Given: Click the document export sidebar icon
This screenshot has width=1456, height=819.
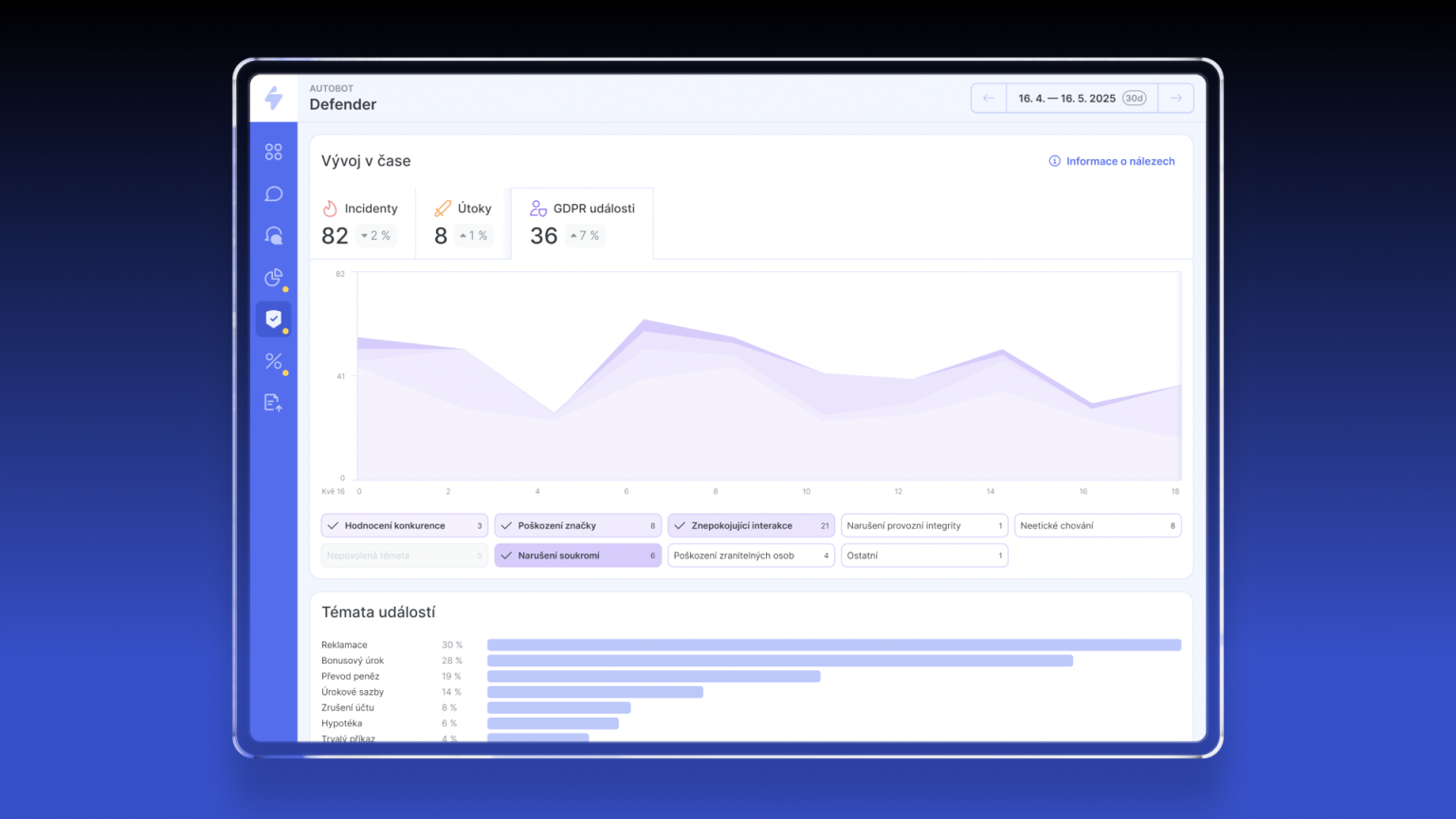Looking at the screenshot, I should pyautogui.click(x=274, y=403).
